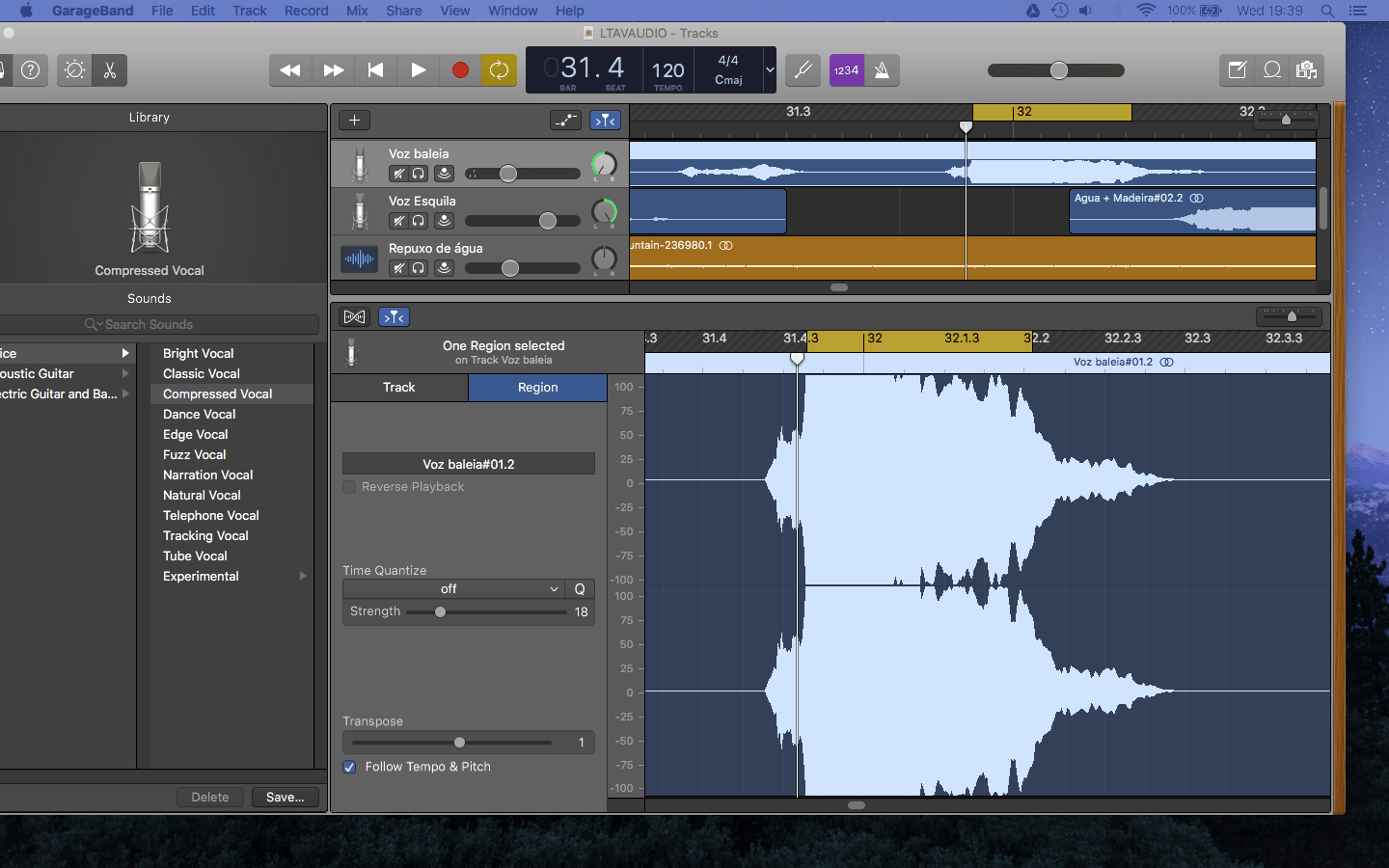Select the Repuxo de água waveform track icon
The height and width of the screenshot is (868, 1389).
pos(359,258)
